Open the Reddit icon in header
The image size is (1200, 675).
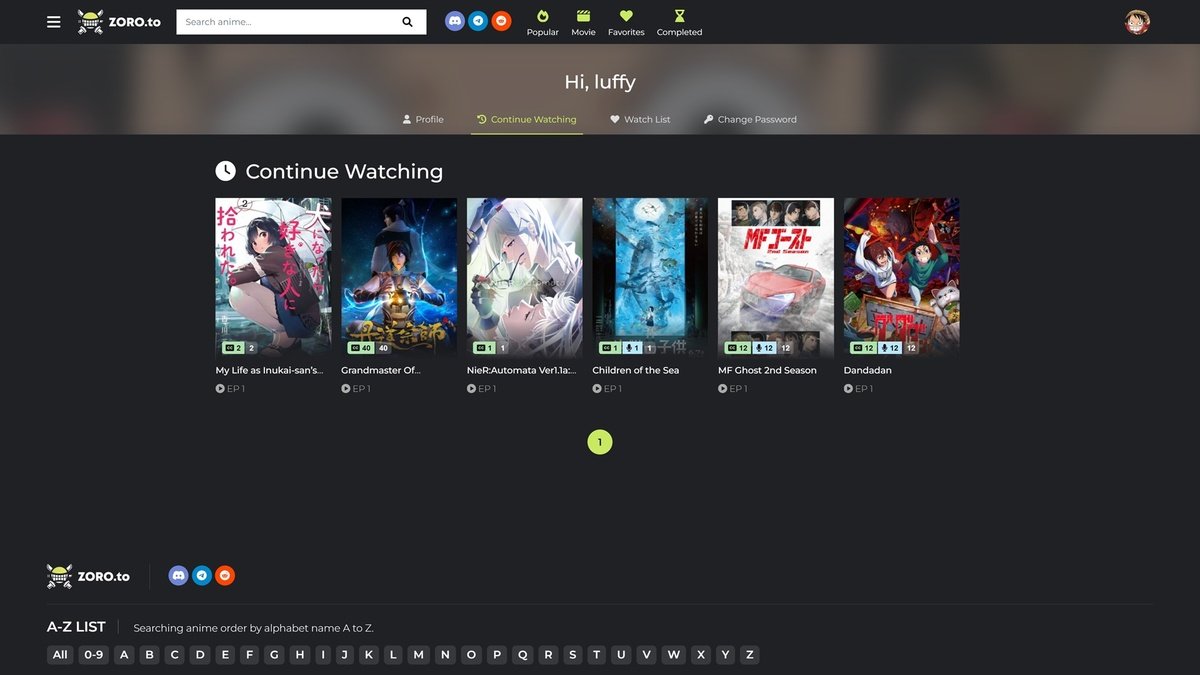(x=501, y=21)
